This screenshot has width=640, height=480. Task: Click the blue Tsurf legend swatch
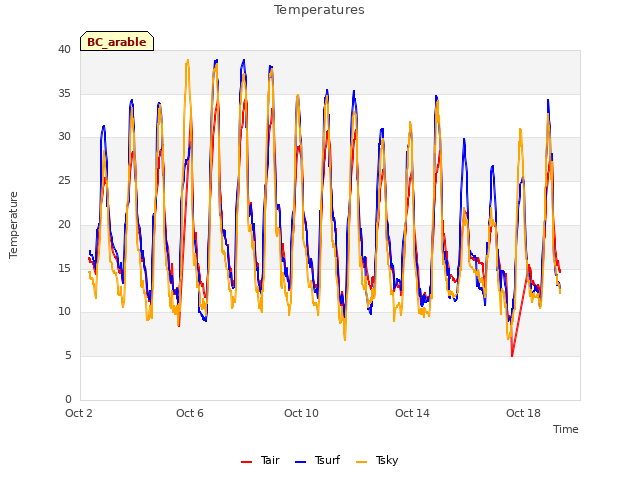pos(300,462)
